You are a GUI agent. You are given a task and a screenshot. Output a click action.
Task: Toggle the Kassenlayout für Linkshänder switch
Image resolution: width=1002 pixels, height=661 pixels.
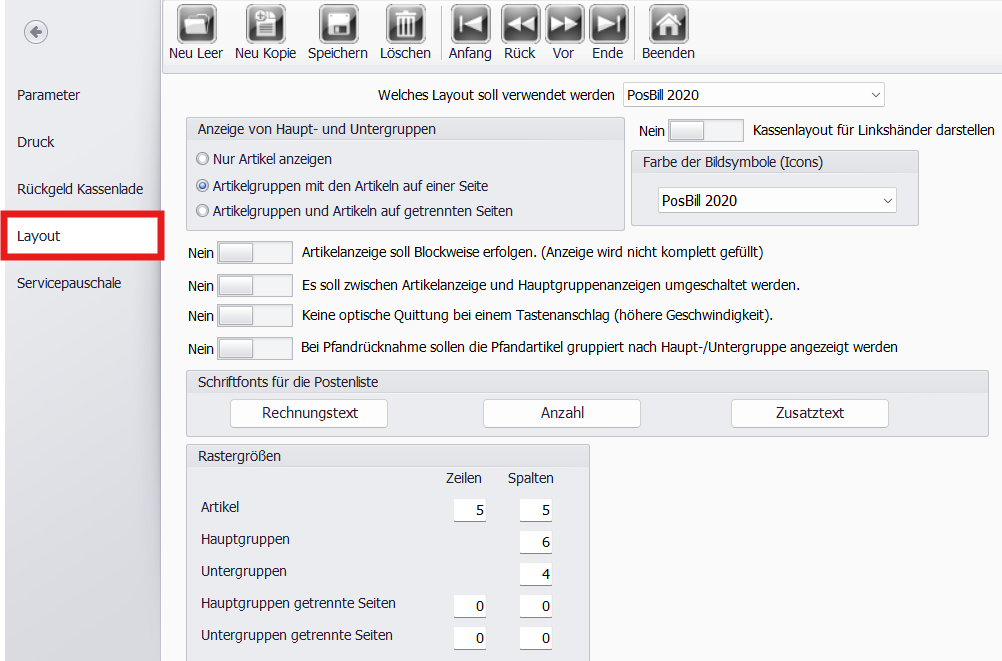coord(705,130)
